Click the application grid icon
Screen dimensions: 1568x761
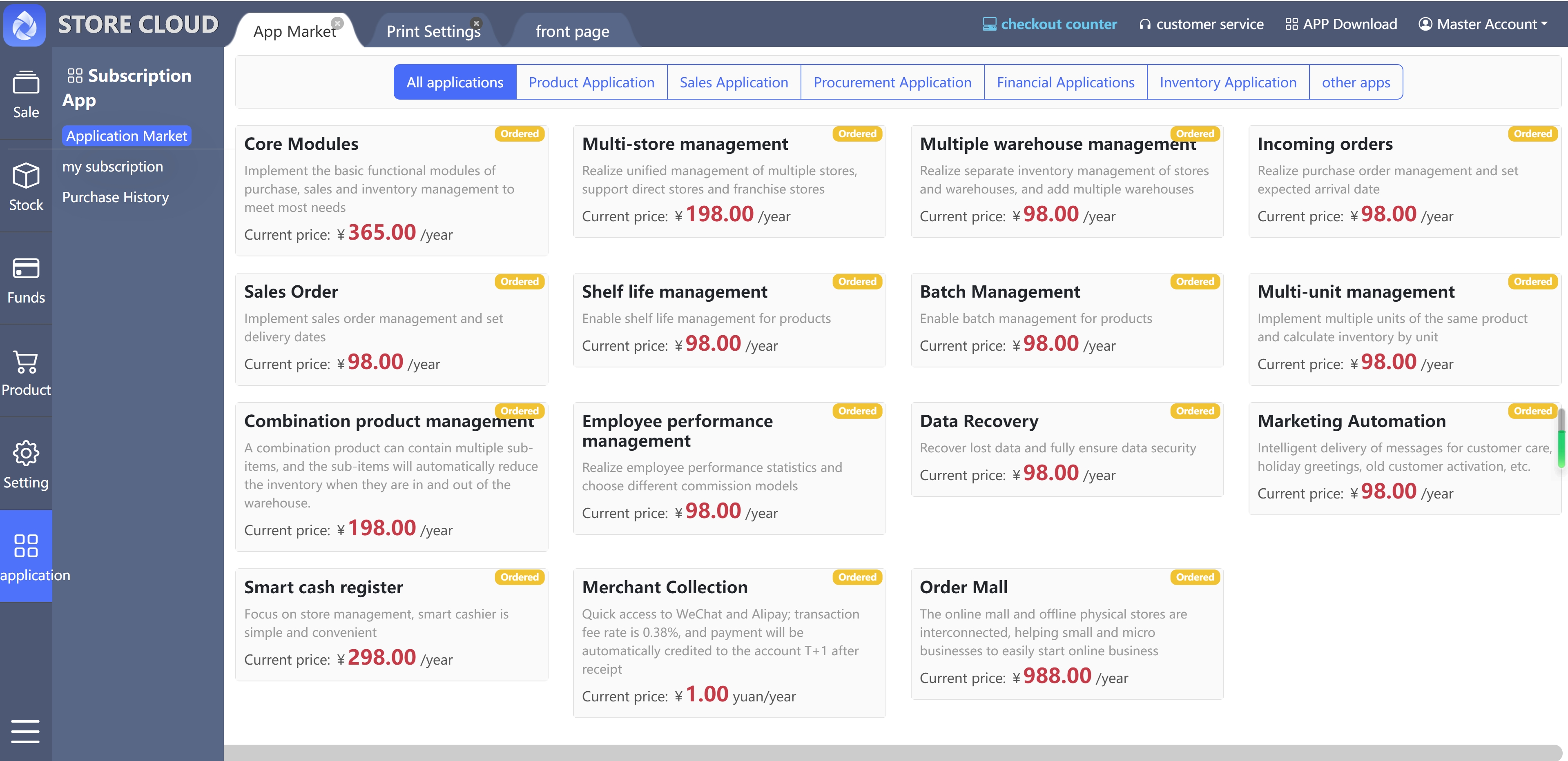[26, 546]
